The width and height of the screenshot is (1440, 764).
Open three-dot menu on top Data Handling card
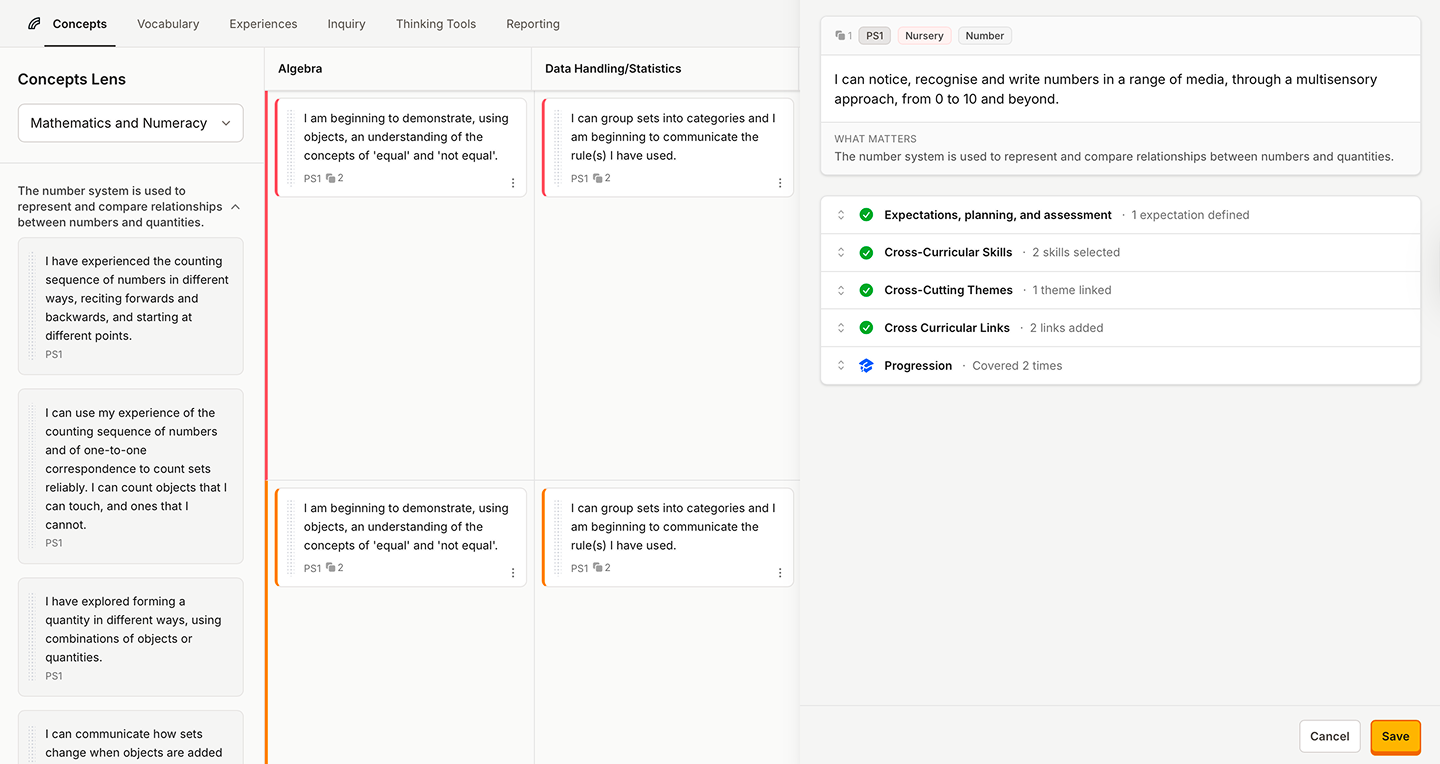click(780, 183)
